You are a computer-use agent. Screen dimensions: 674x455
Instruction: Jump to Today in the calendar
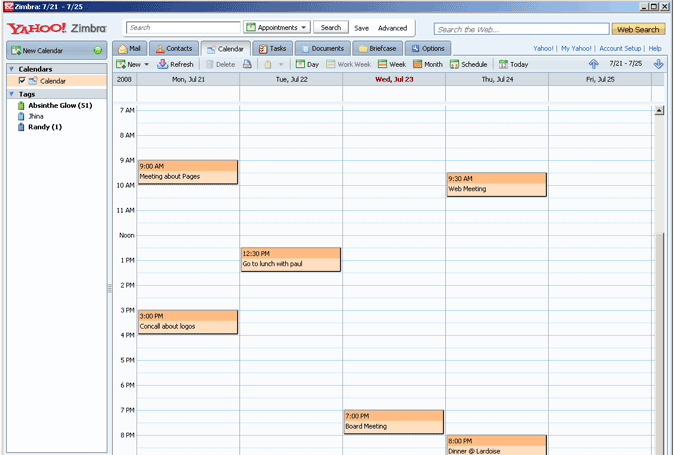pyautogui.click(x=514, y=64)
